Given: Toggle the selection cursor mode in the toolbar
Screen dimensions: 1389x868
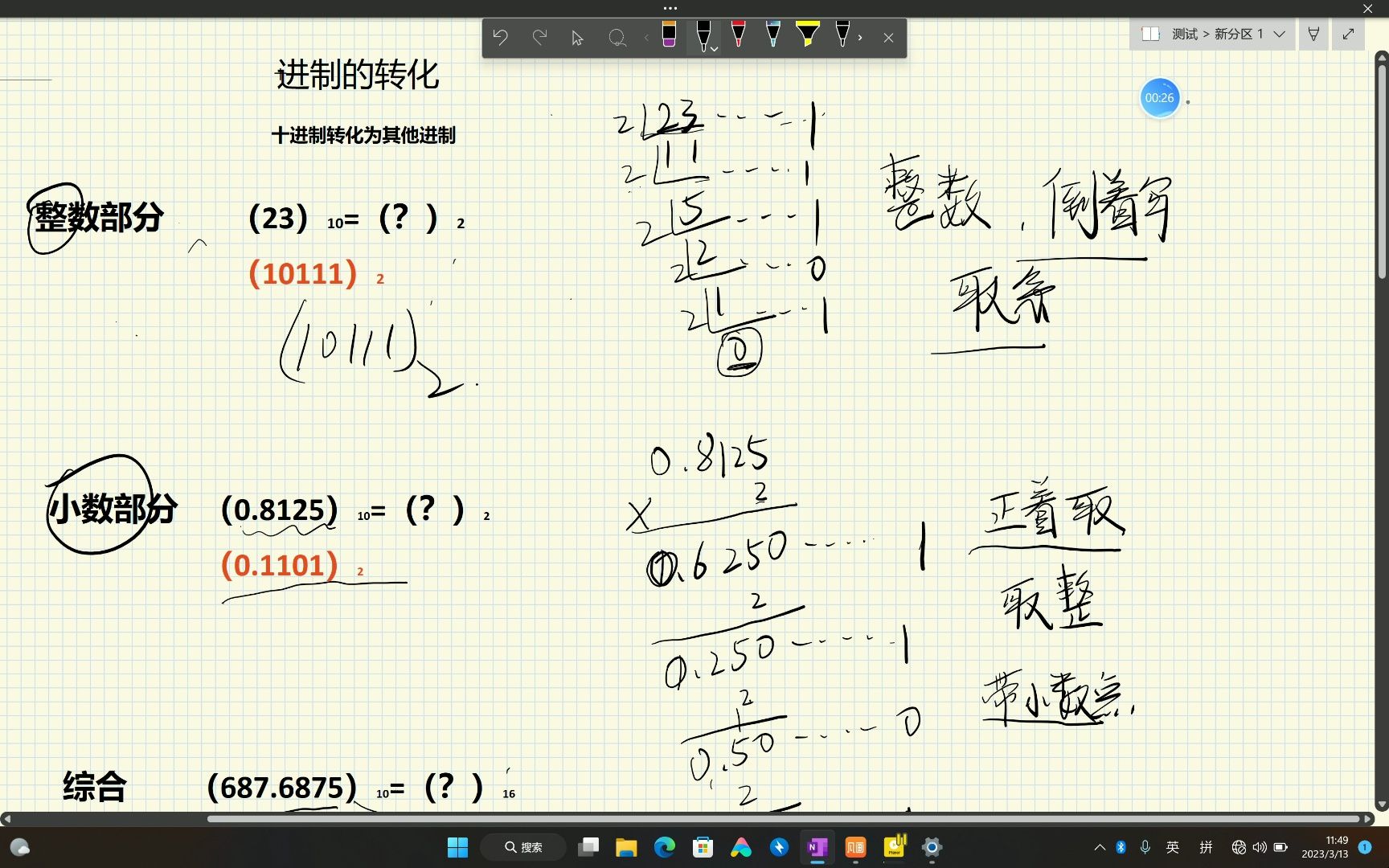Looking at the screenshot, I should pos(576,37).
